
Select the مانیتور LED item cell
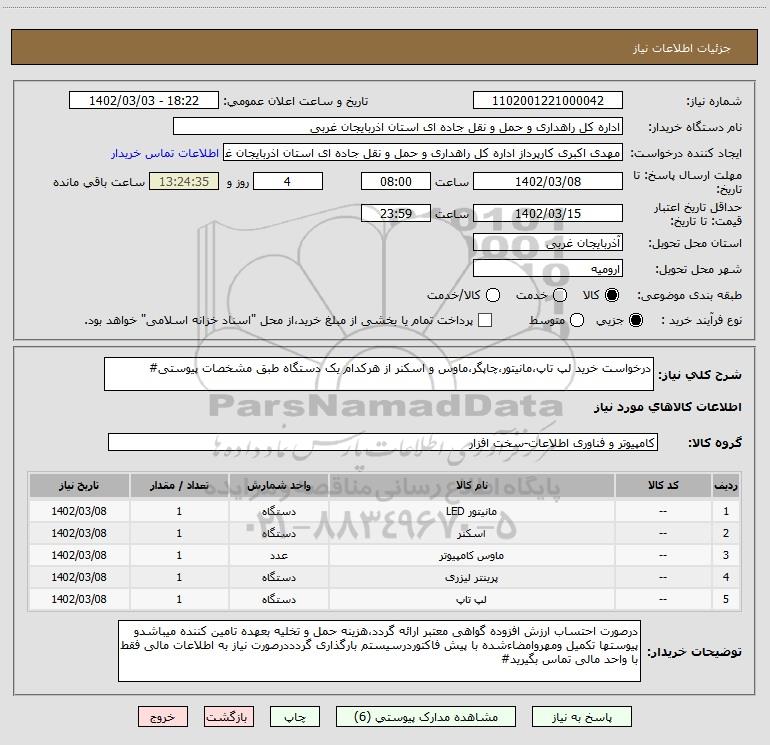(471, 511)
